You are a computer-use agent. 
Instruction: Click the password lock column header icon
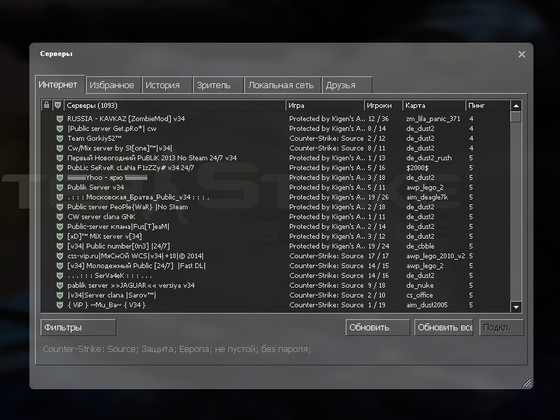46,105
